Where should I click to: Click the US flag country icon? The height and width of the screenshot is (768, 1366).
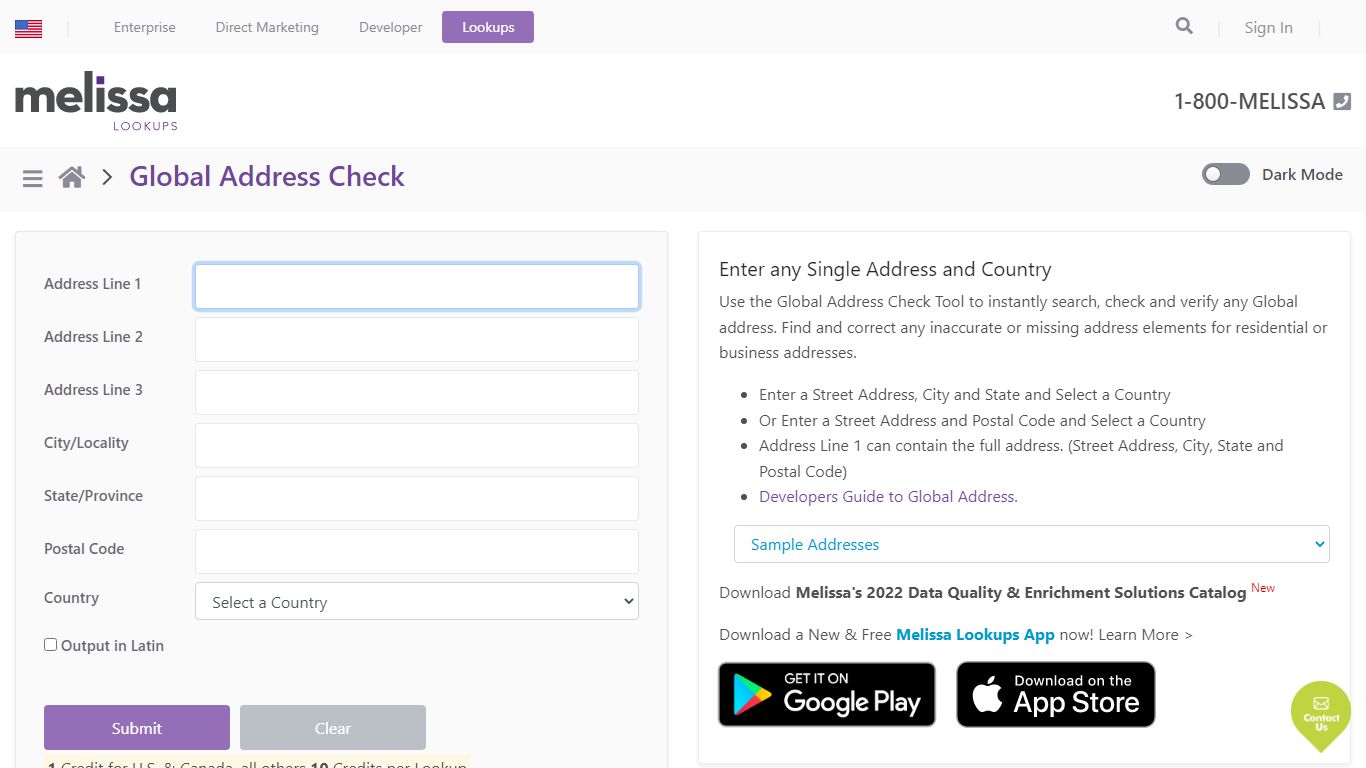(28, 28)
